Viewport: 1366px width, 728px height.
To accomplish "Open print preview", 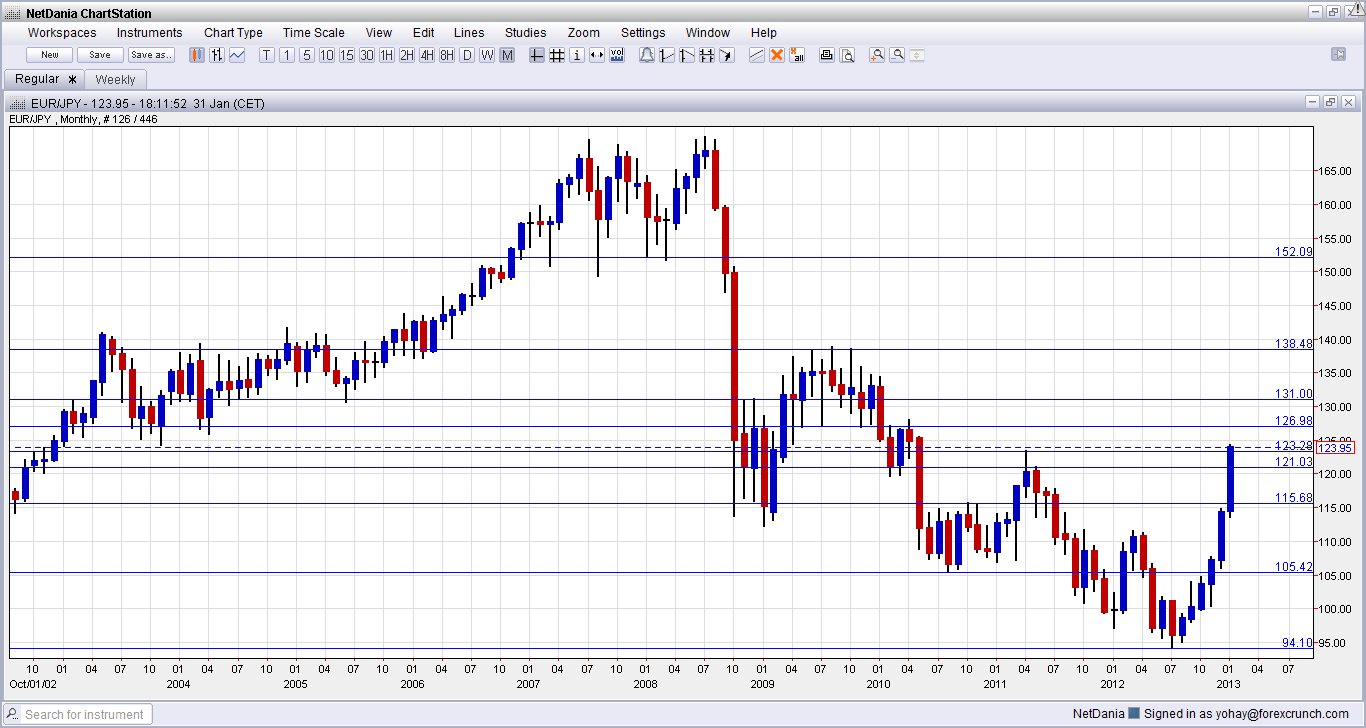I will [x=847, y=55].
